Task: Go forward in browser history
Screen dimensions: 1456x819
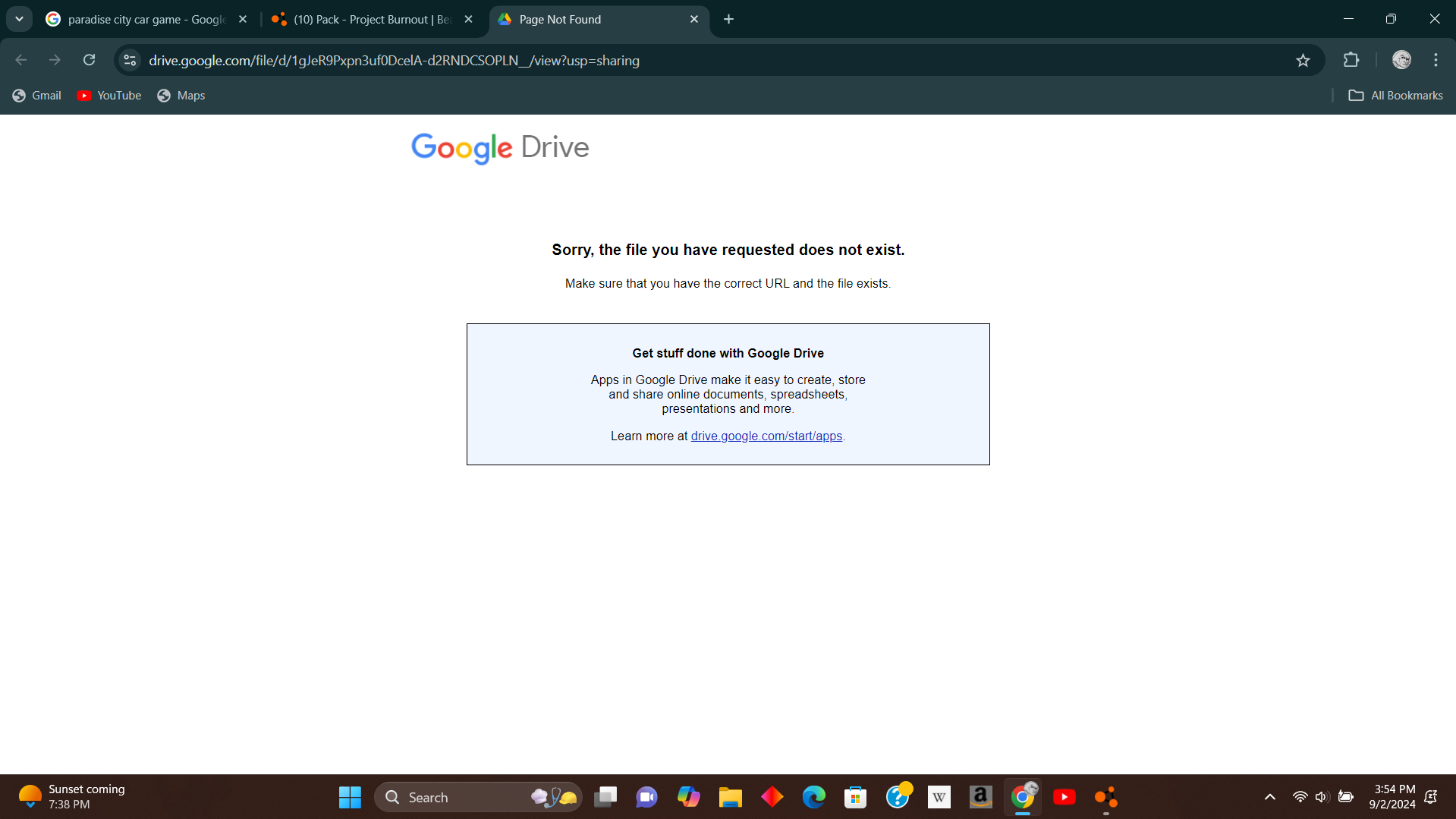Action: [x=55, y=60]
